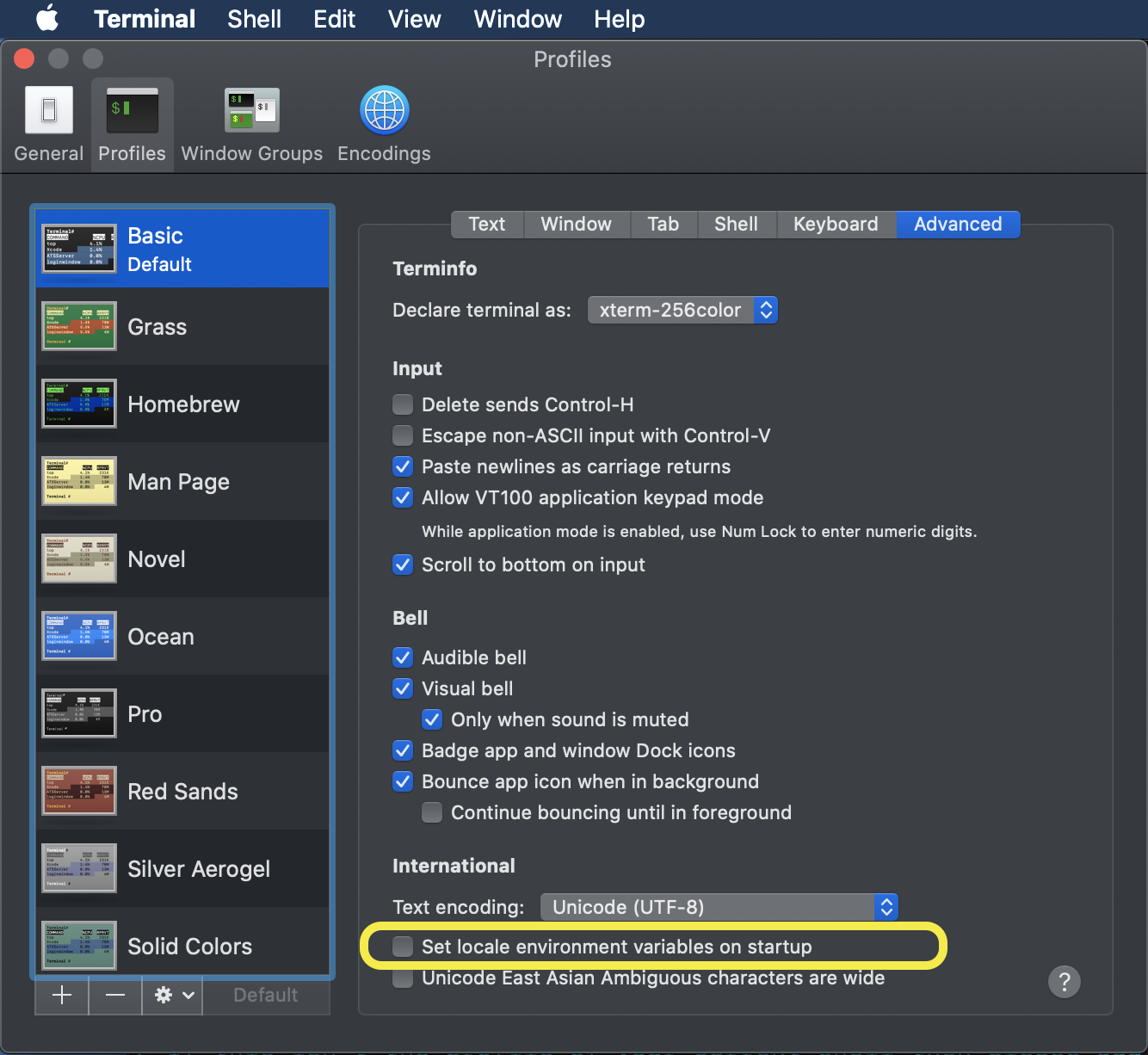1148x1055 pixels.
Task: Disable the Audible bell checkbox
Action: click(x=403, y=657)
